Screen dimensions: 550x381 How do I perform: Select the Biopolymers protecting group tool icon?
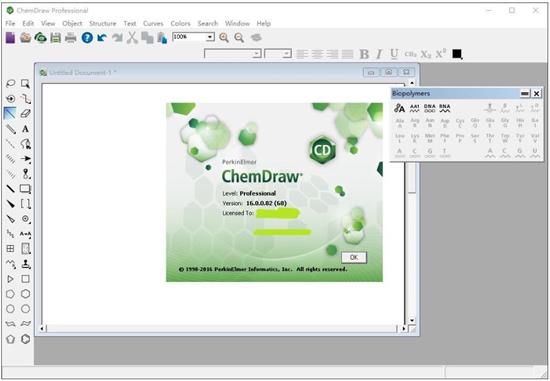click(399, 108)
